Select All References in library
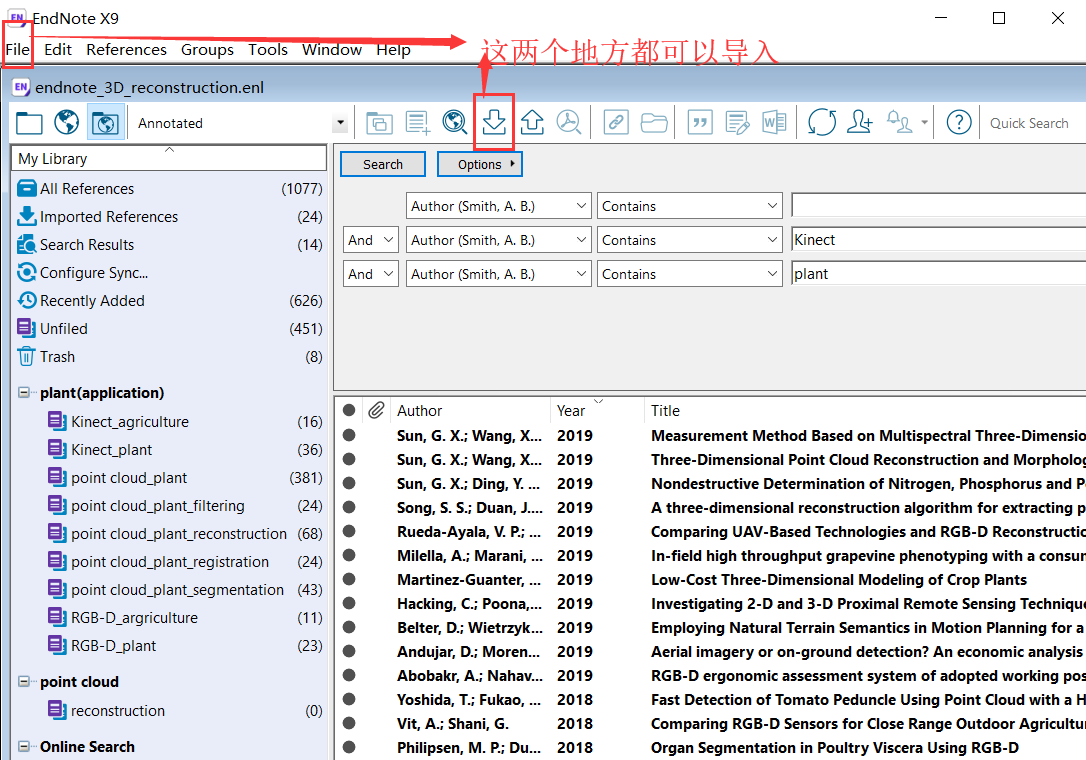 (170, 188)
